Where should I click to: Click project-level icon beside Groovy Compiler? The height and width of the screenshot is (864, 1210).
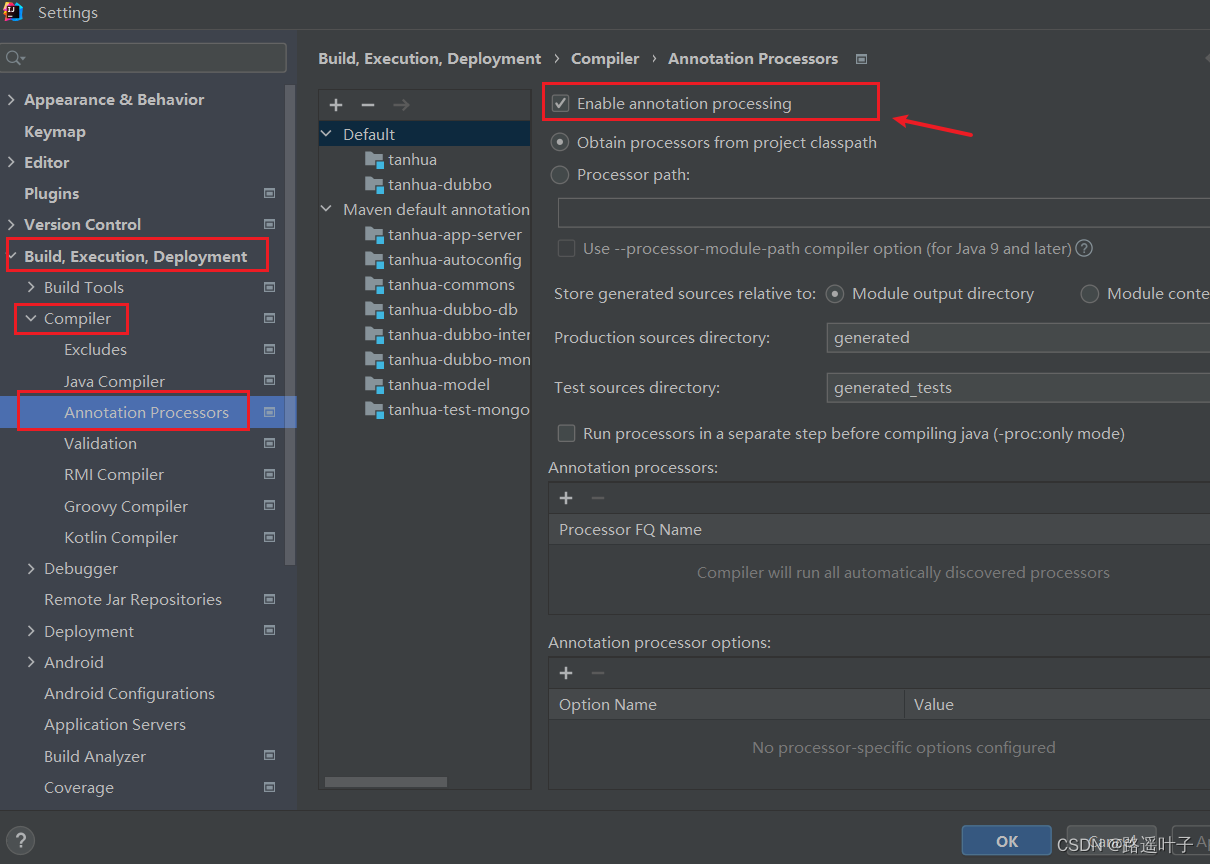click(269, 506)
